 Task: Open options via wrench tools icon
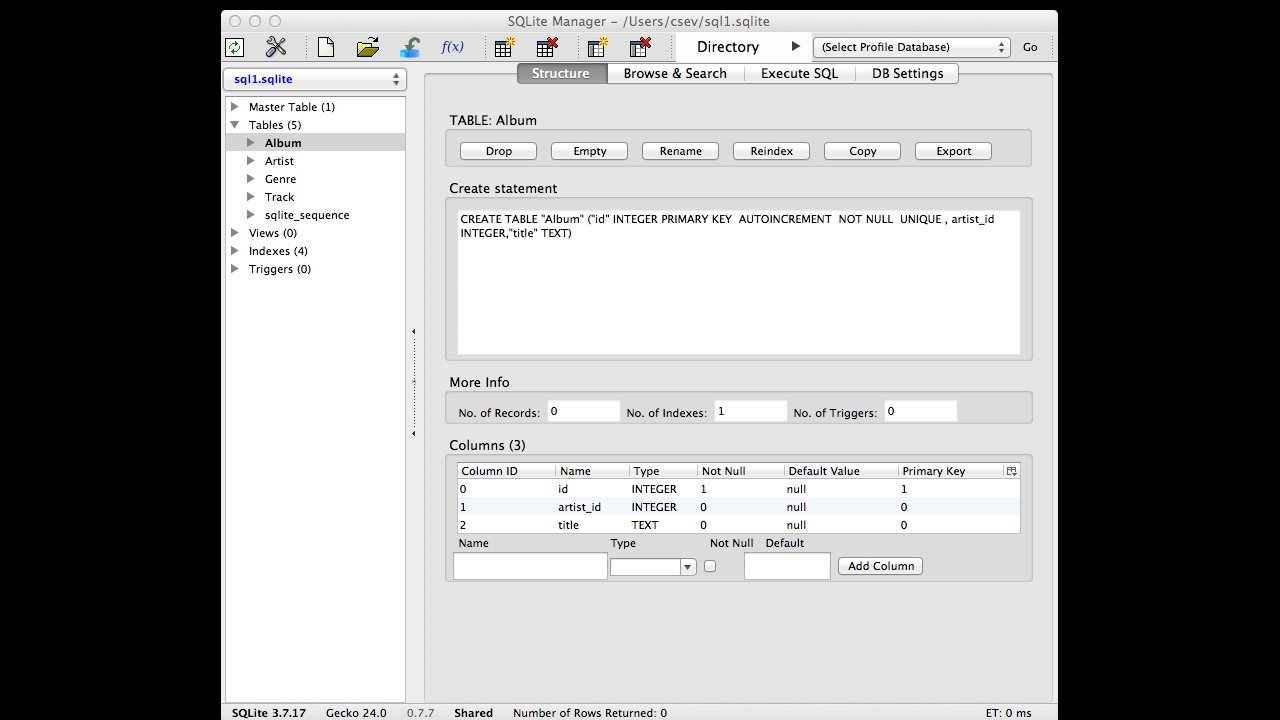[276, 47]
